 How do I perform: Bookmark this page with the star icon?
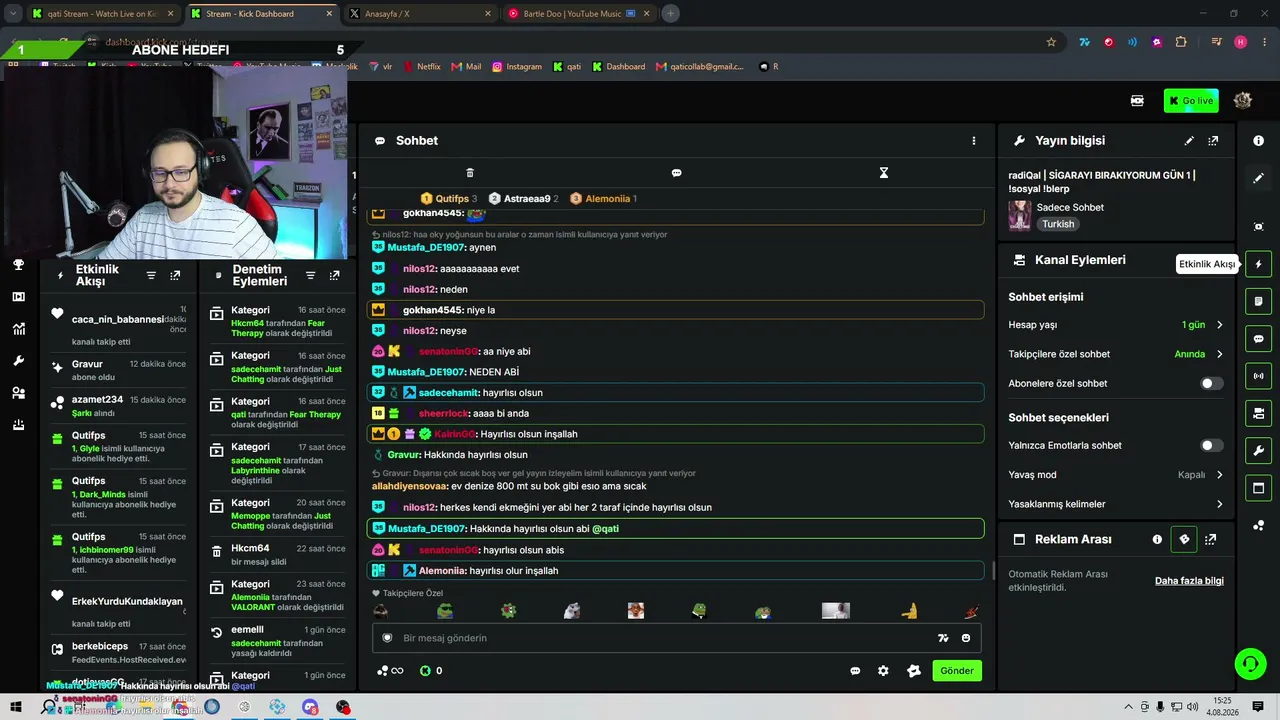click(1051, 42)
